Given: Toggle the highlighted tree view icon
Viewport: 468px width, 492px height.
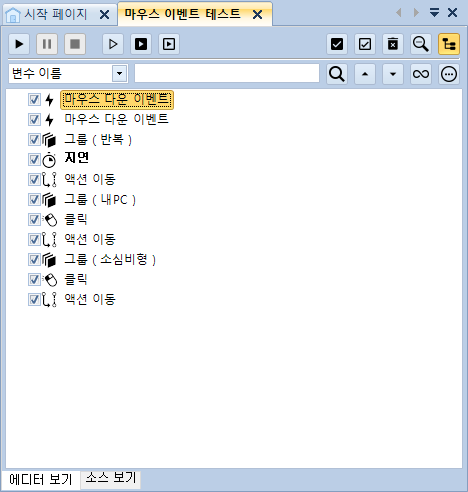Looking at the screenshot, I should click(x=449, y=44).
